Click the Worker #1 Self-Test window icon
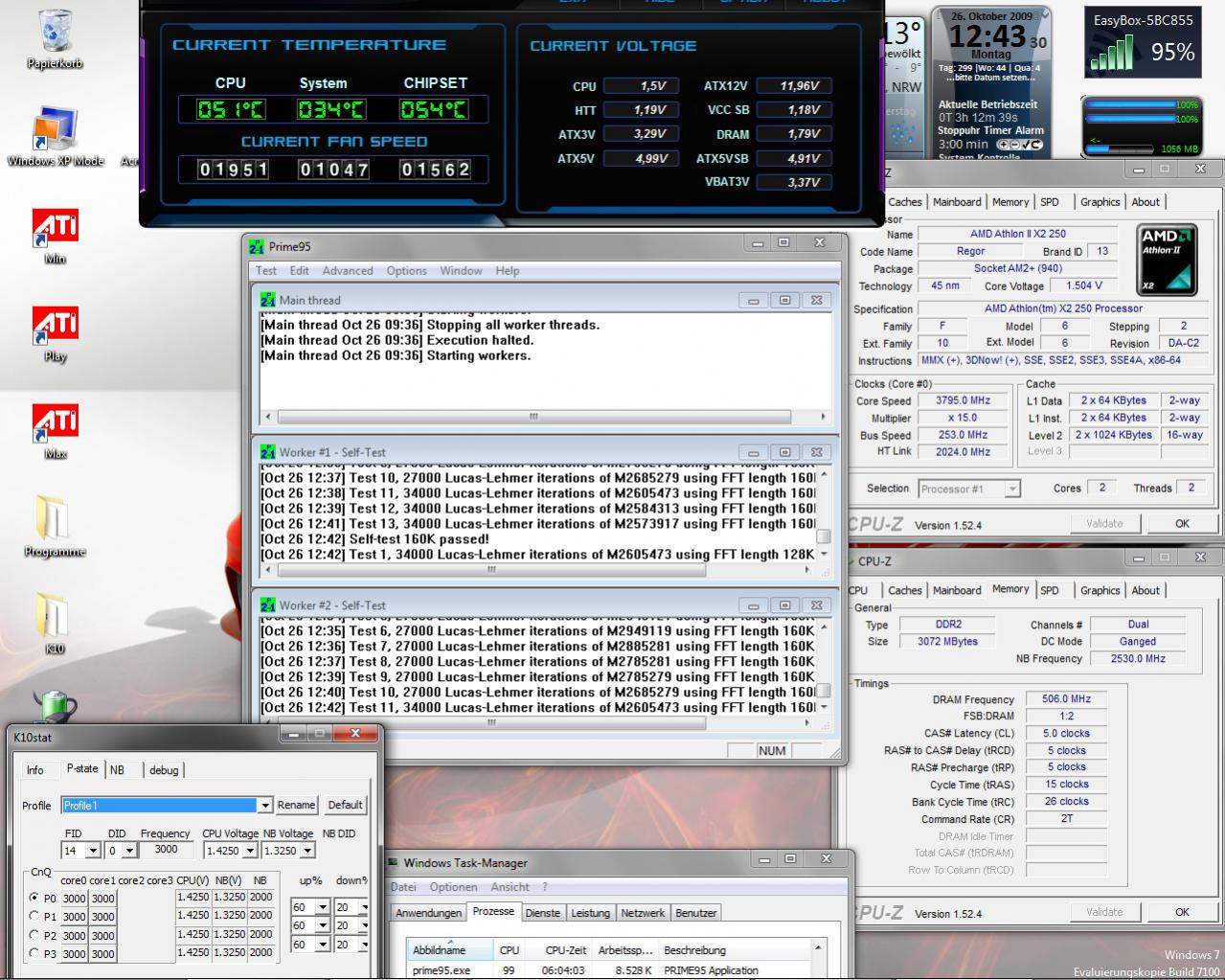The width and height of the screenshot is (1225, 980). (x=268, y=452)
